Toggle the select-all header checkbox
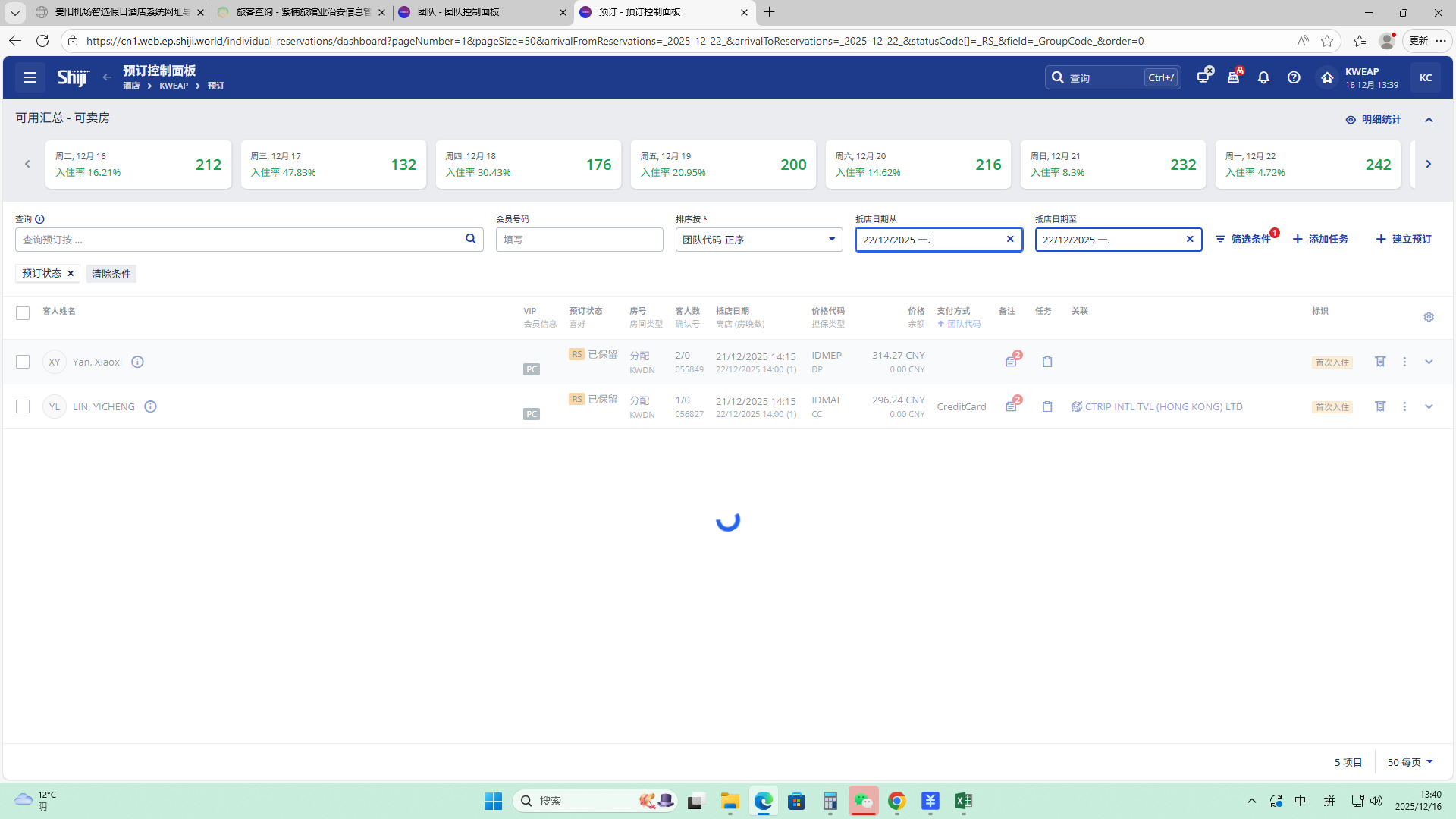1456x819 pixels. 23,313
